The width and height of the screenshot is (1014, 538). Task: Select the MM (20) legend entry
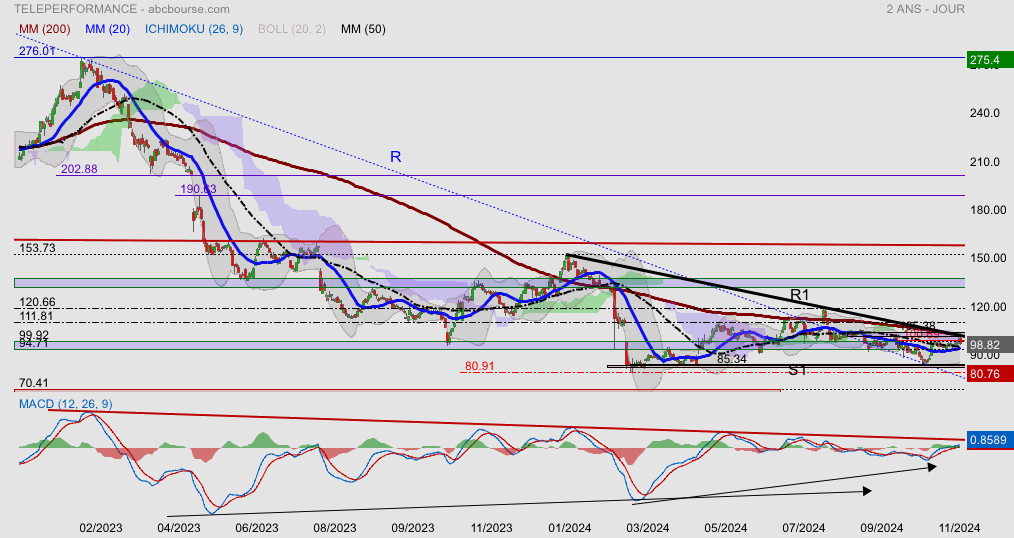click(107, 29)
